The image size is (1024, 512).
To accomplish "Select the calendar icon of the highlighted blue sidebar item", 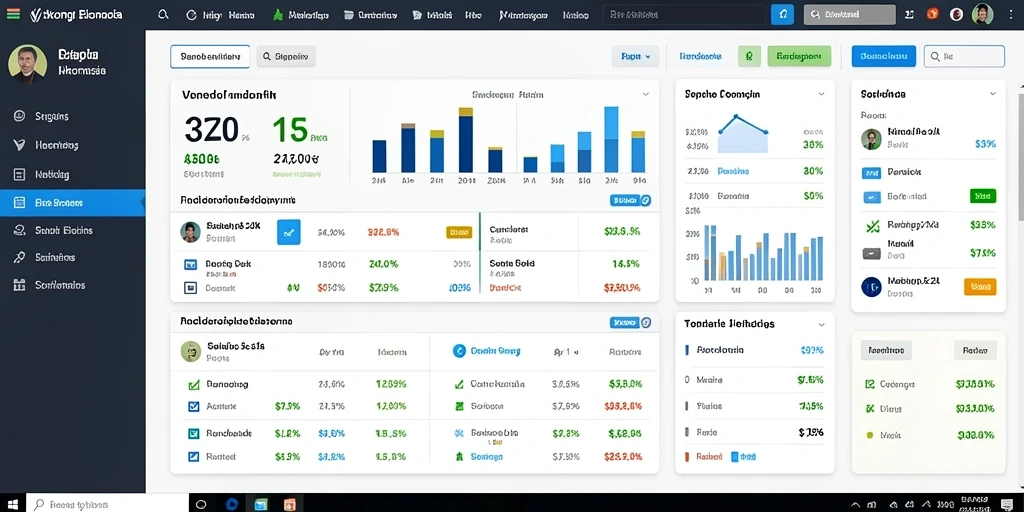I will pos(19,203).
